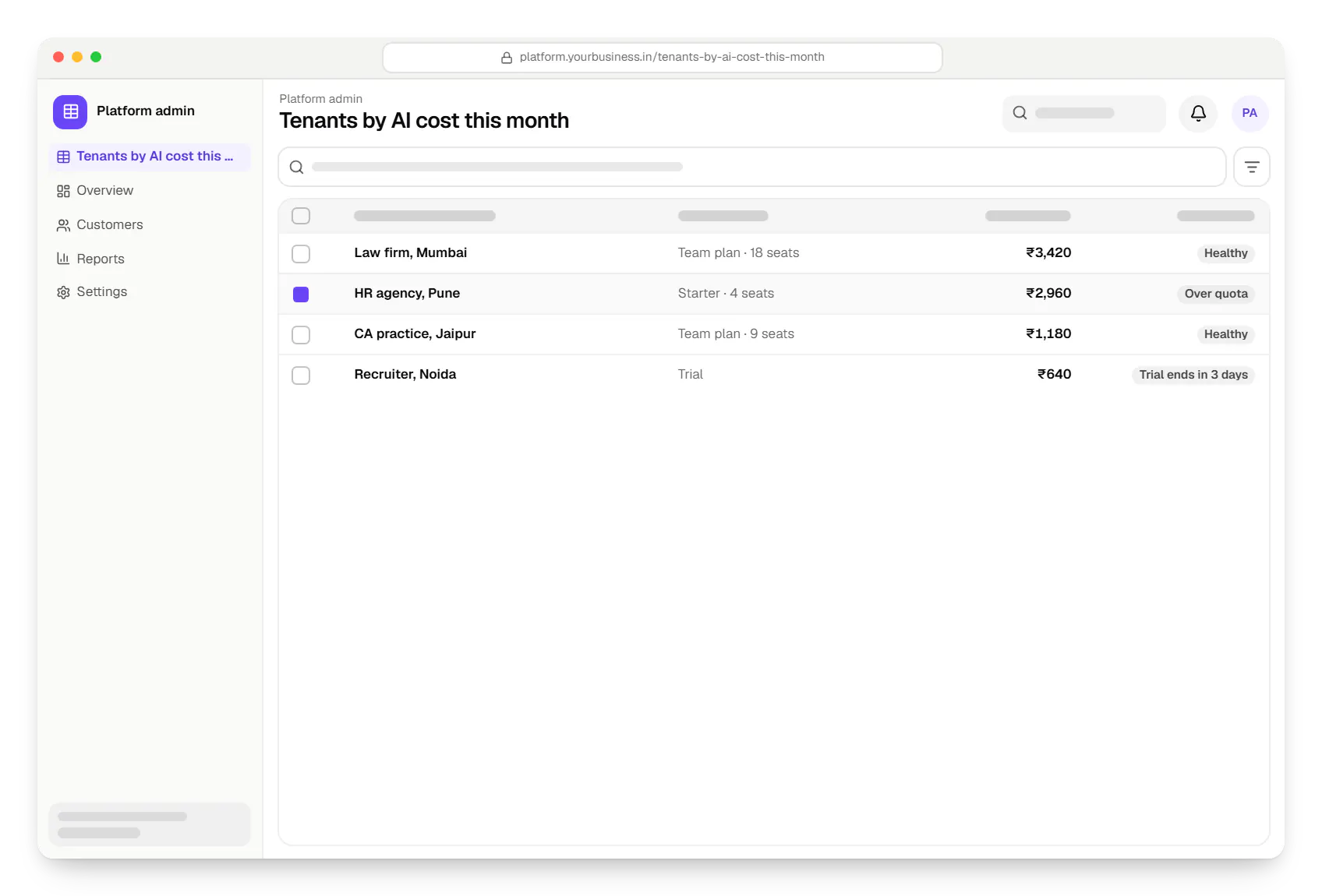Click the Trial ends in 3 days badge

tap(1193, 375)
